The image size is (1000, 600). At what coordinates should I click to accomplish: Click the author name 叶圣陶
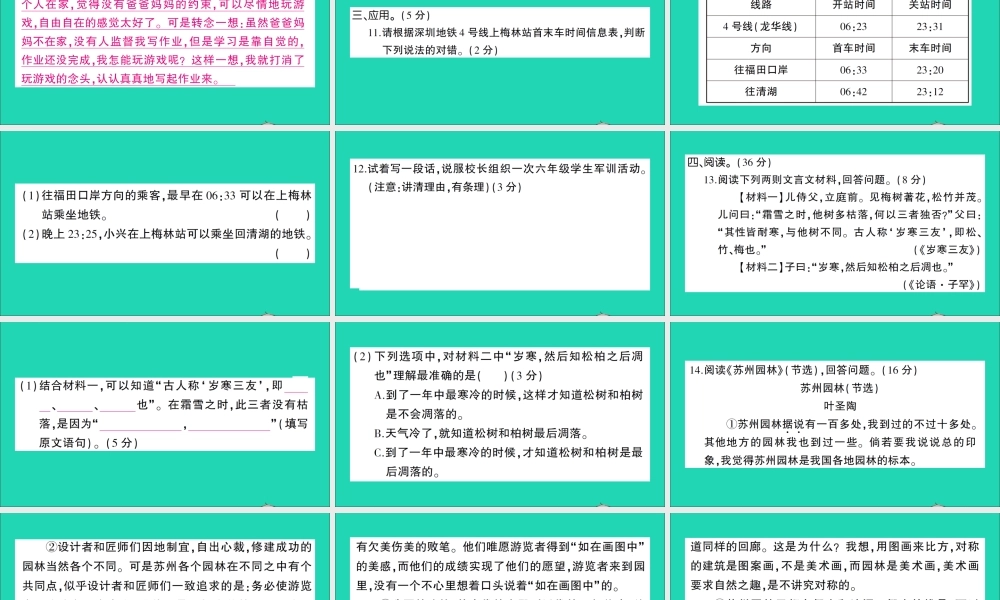coord(840,406)
